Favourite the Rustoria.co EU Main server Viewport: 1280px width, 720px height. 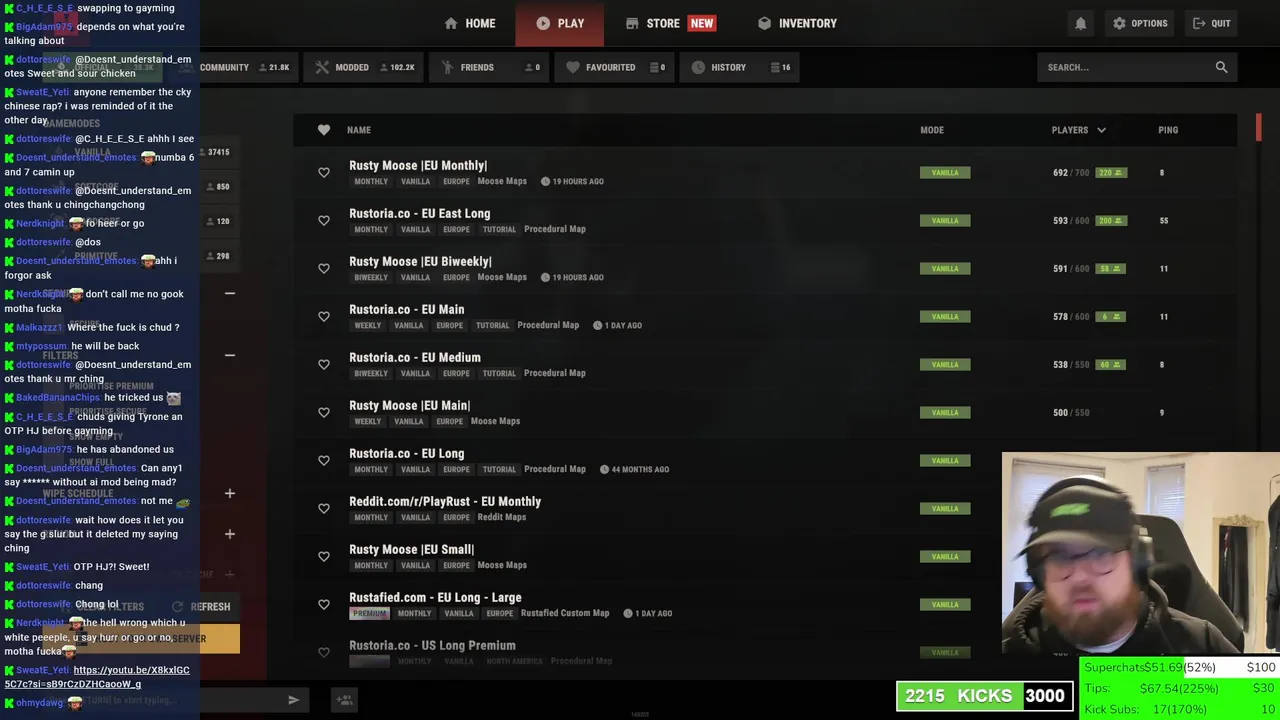323,317
